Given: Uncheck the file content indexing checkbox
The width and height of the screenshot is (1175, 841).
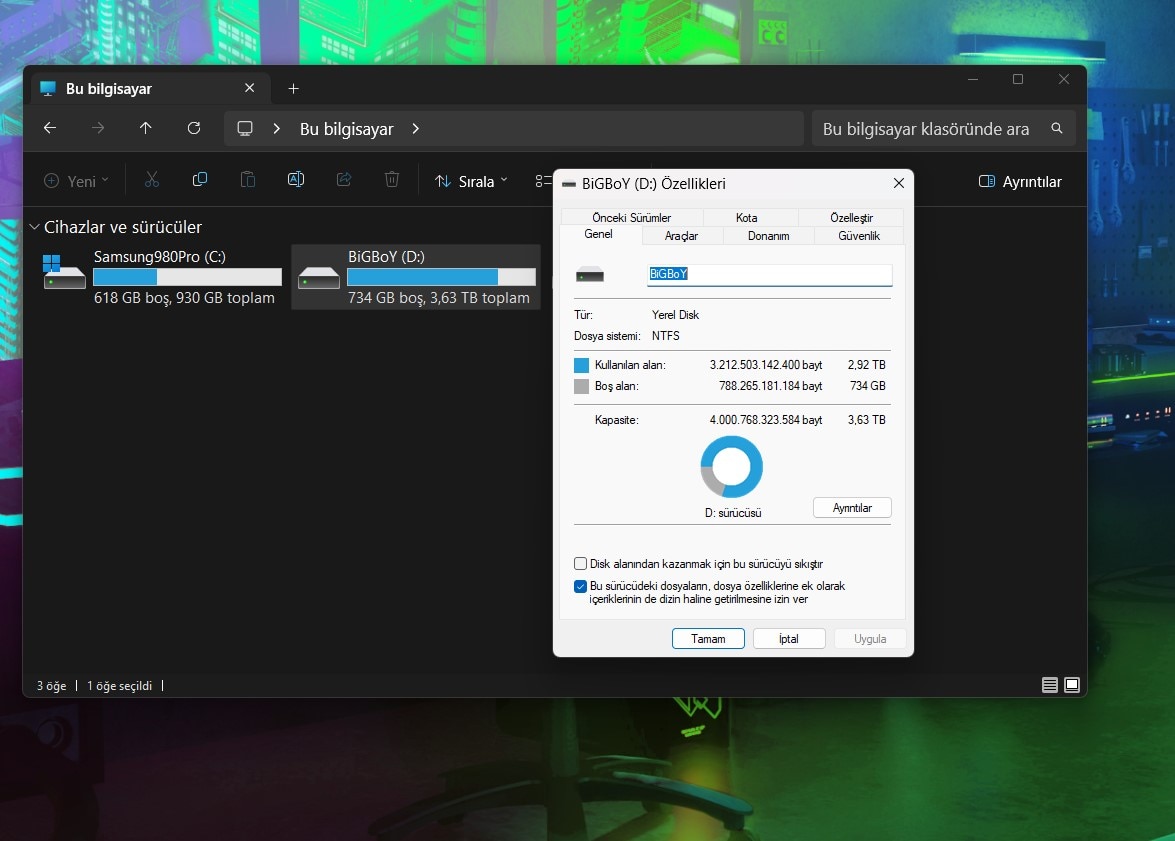Looking at the screenshot, I should pyautogui.click(x=580, y=587).
